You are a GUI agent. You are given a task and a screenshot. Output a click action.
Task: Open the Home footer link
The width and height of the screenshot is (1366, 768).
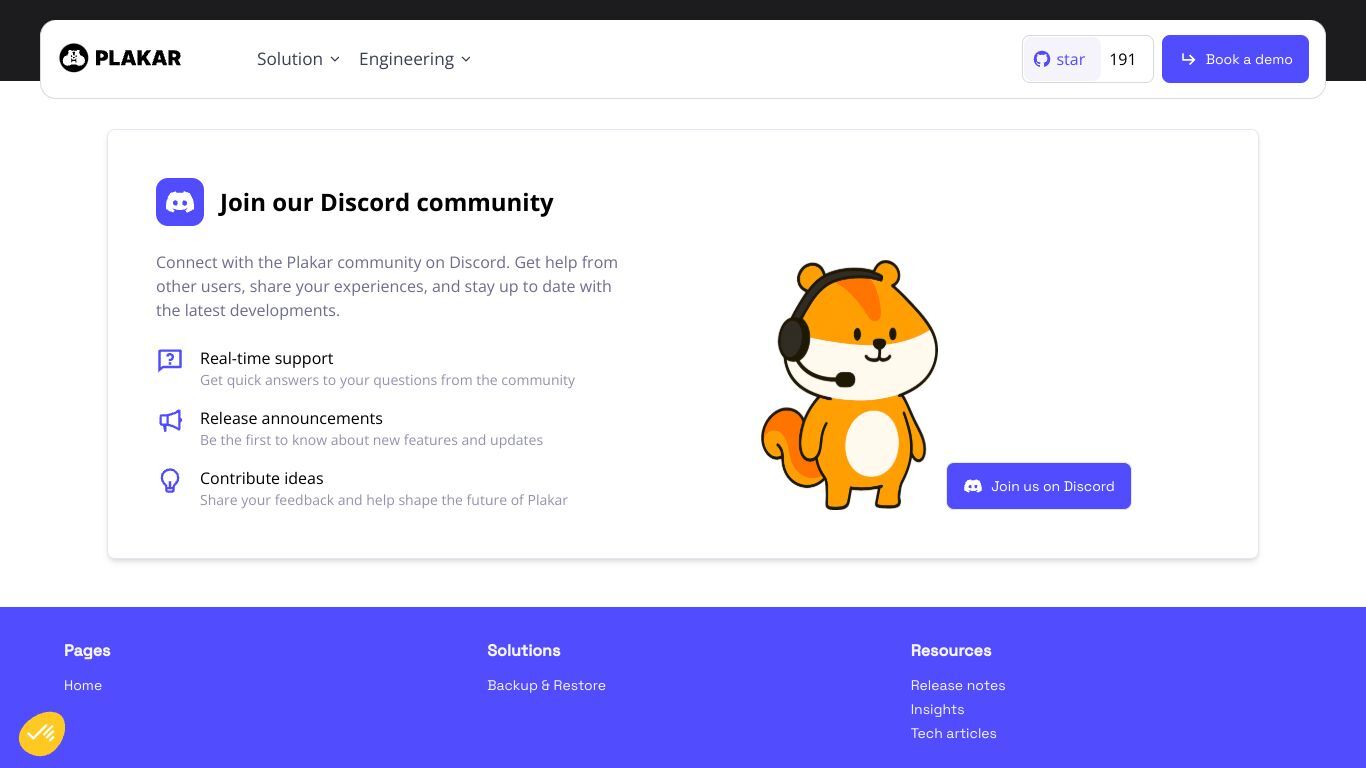click(x=83, y=685)
